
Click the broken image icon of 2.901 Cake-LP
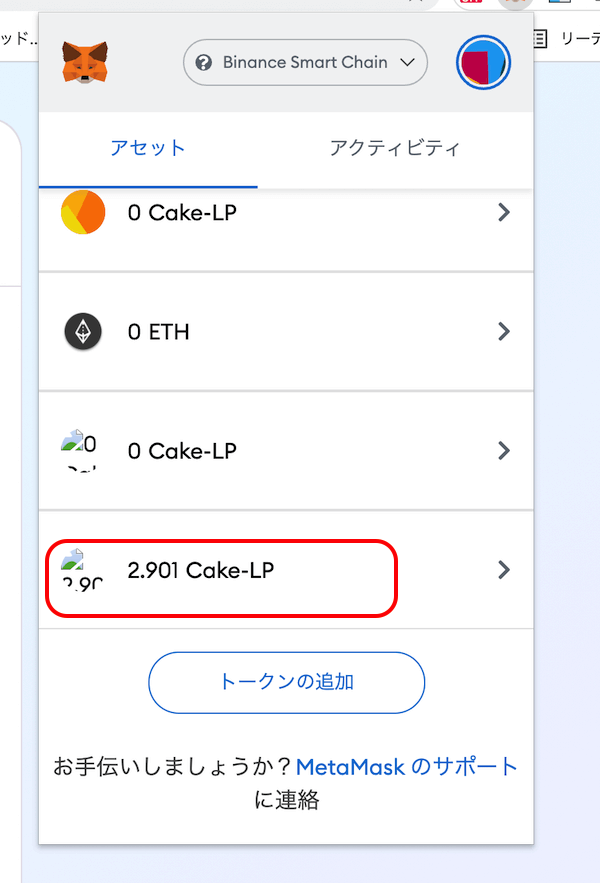tap(72, 560)
